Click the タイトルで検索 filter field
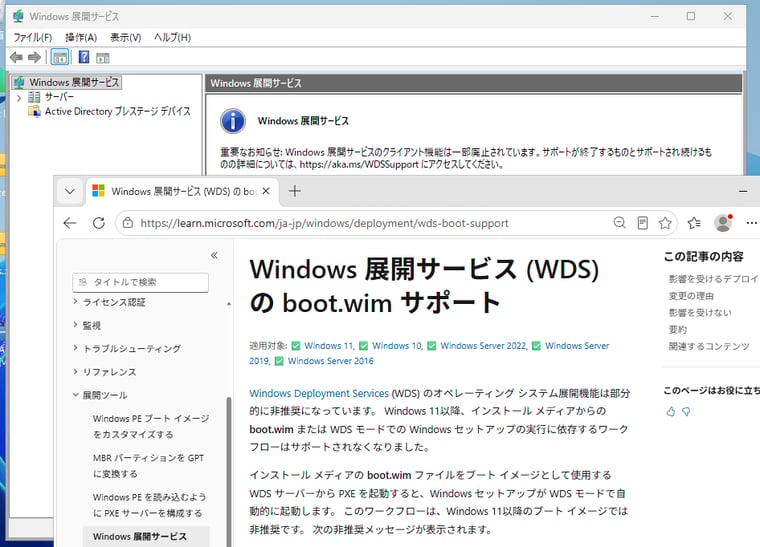 click(x=141, y=282)
